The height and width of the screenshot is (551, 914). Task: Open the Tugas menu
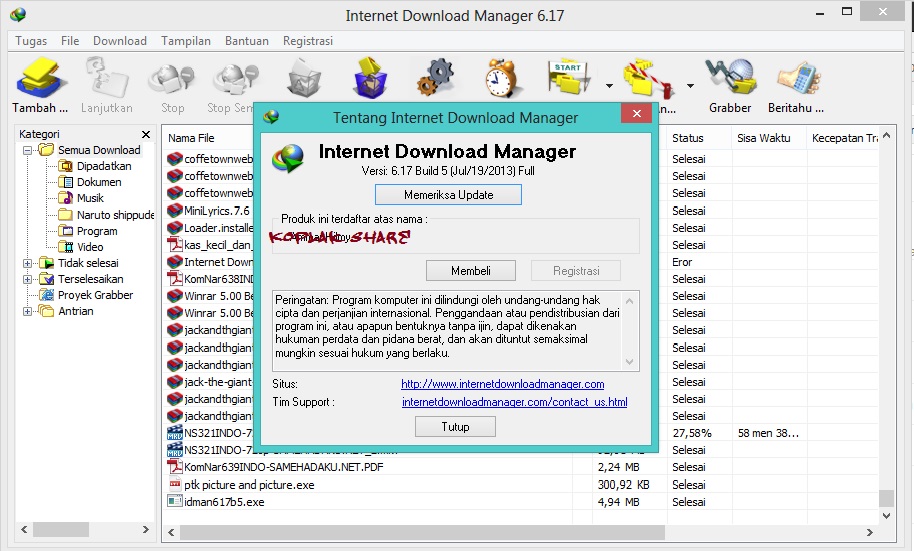(31, 41)
